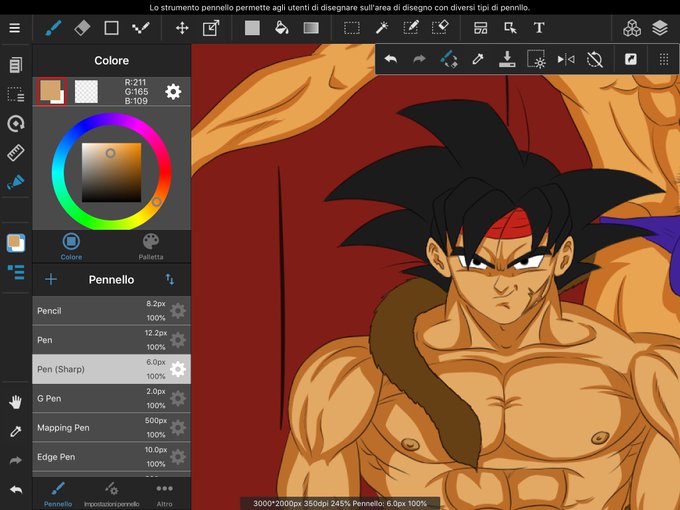
Task: Switch to the Colore tab
Action: tap(71, 247)
